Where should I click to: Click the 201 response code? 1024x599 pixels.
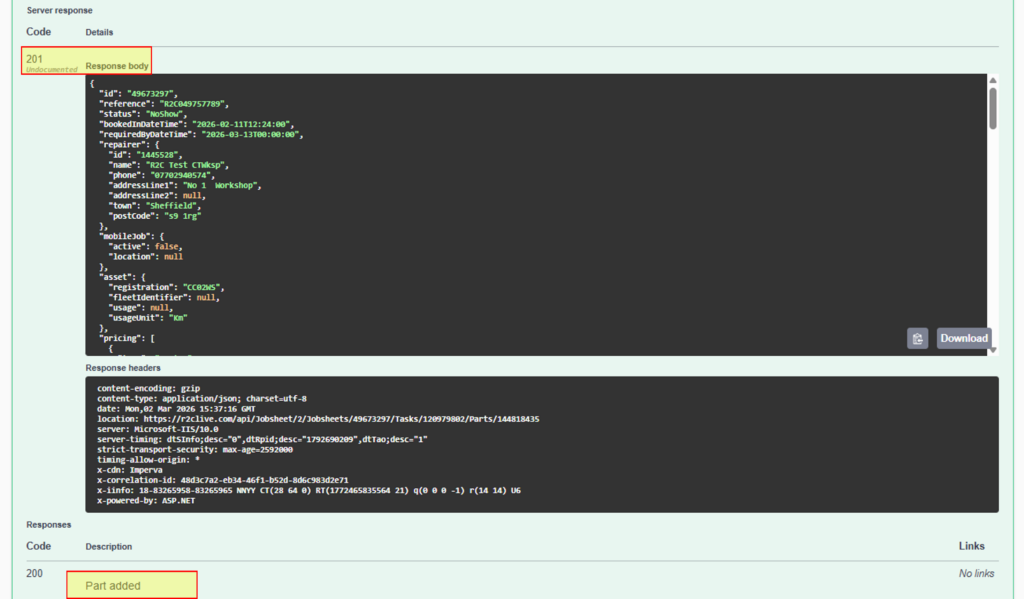pos(35,59)
